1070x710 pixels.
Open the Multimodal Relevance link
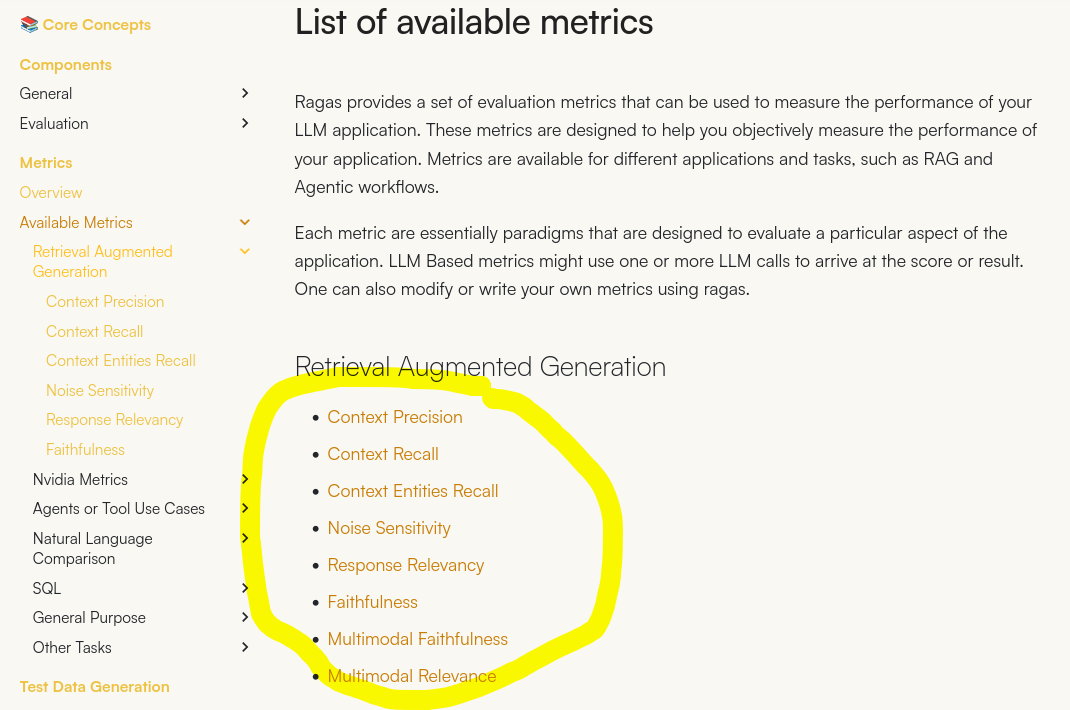click(411, 676)
